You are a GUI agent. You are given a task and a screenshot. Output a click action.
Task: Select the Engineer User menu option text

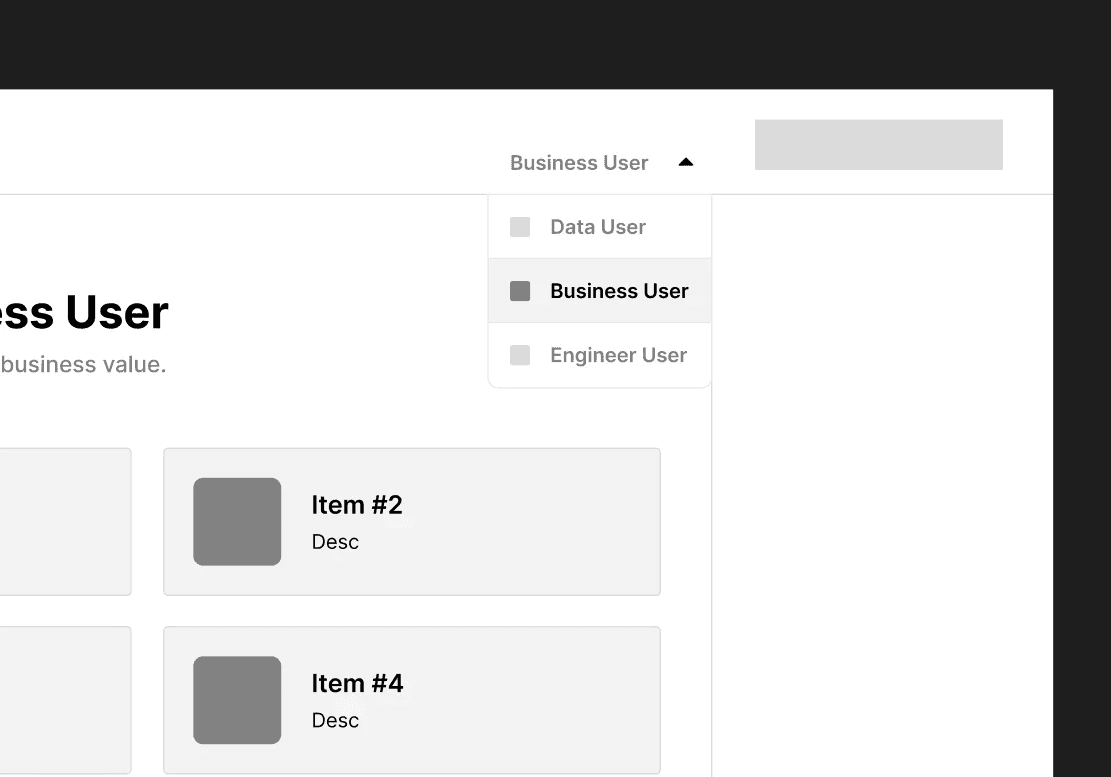click(618, 355)
